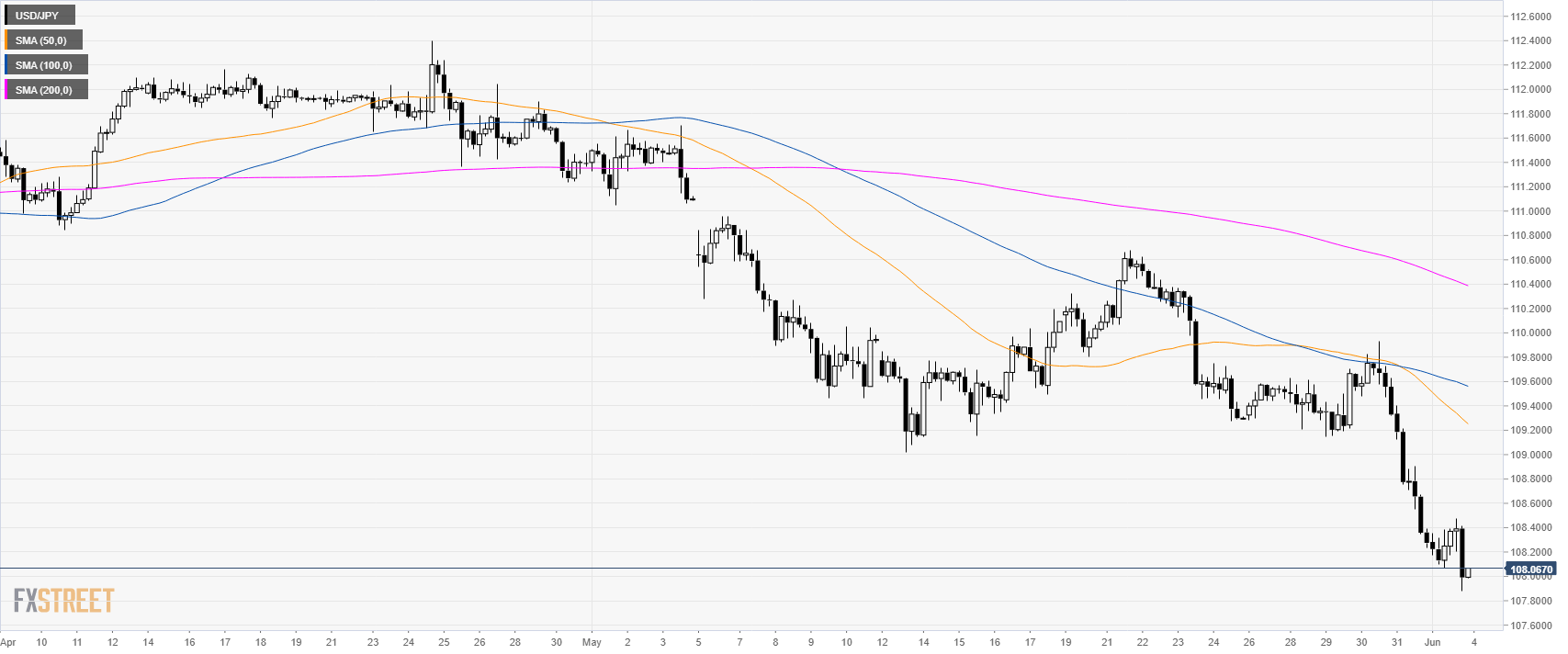Click the black USD/JPY color marker
This screenshot has width=1568, height=654.
(x=6, y=16)
